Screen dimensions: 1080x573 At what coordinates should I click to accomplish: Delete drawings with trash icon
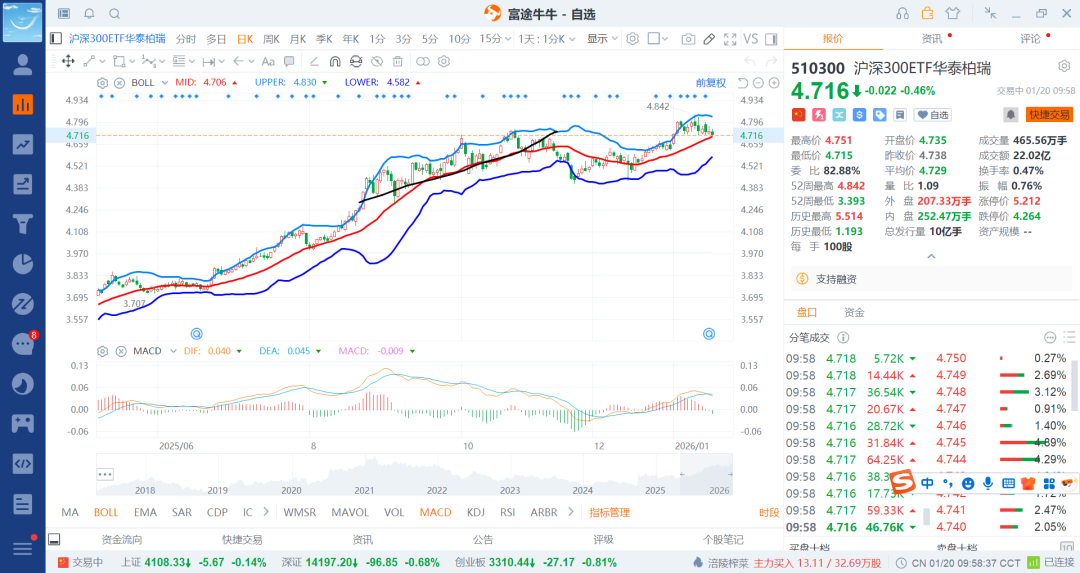[397, 61]
